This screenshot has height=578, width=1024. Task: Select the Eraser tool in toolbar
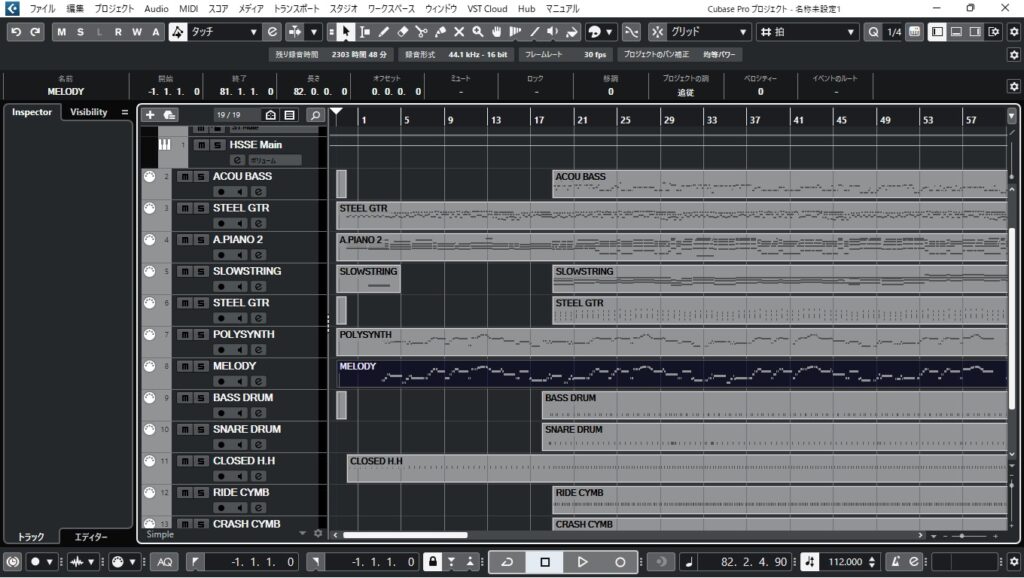coord(403,32)
